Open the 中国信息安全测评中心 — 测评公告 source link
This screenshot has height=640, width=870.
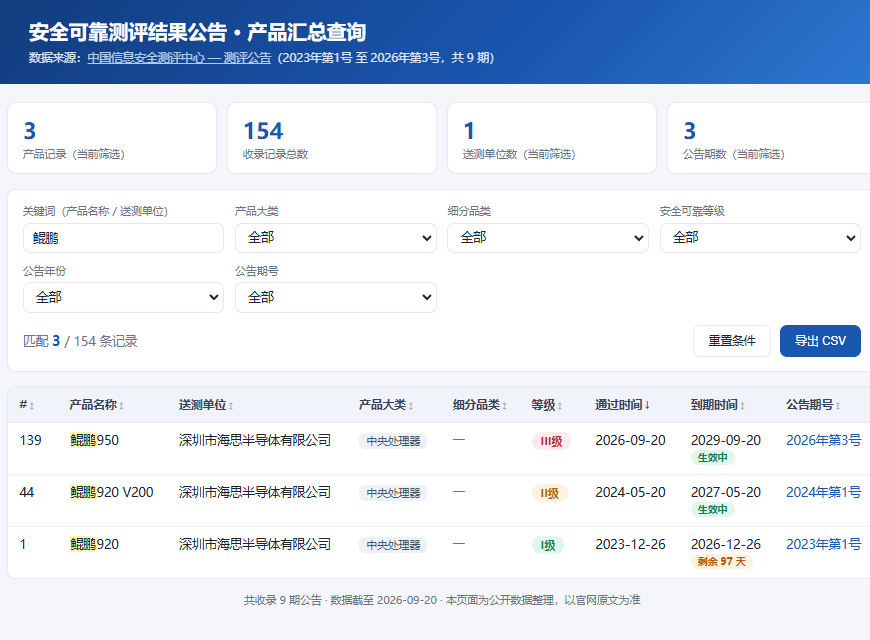pyautogui.click(x=179, y=58)
